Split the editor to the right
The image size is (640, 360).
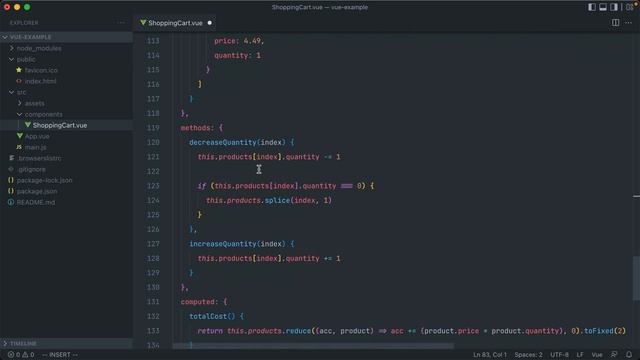tap(616, 23)
